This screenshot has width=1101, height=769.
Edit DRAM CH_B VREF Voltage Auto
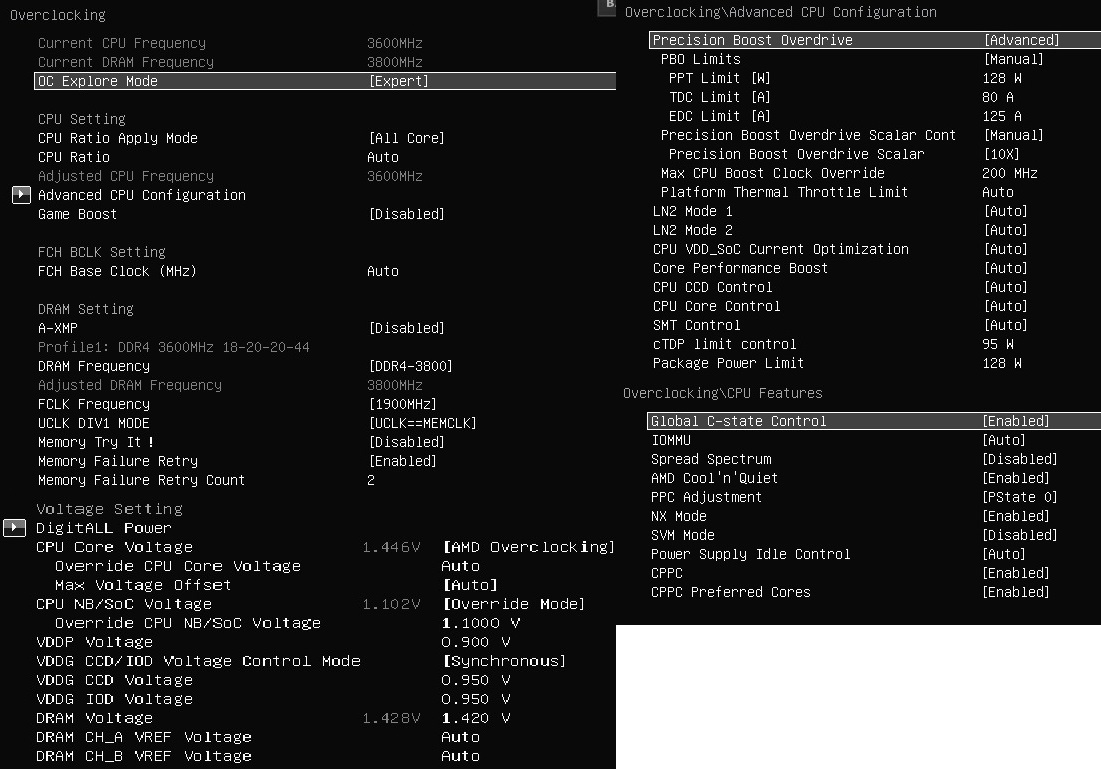(x=460, y=756)
